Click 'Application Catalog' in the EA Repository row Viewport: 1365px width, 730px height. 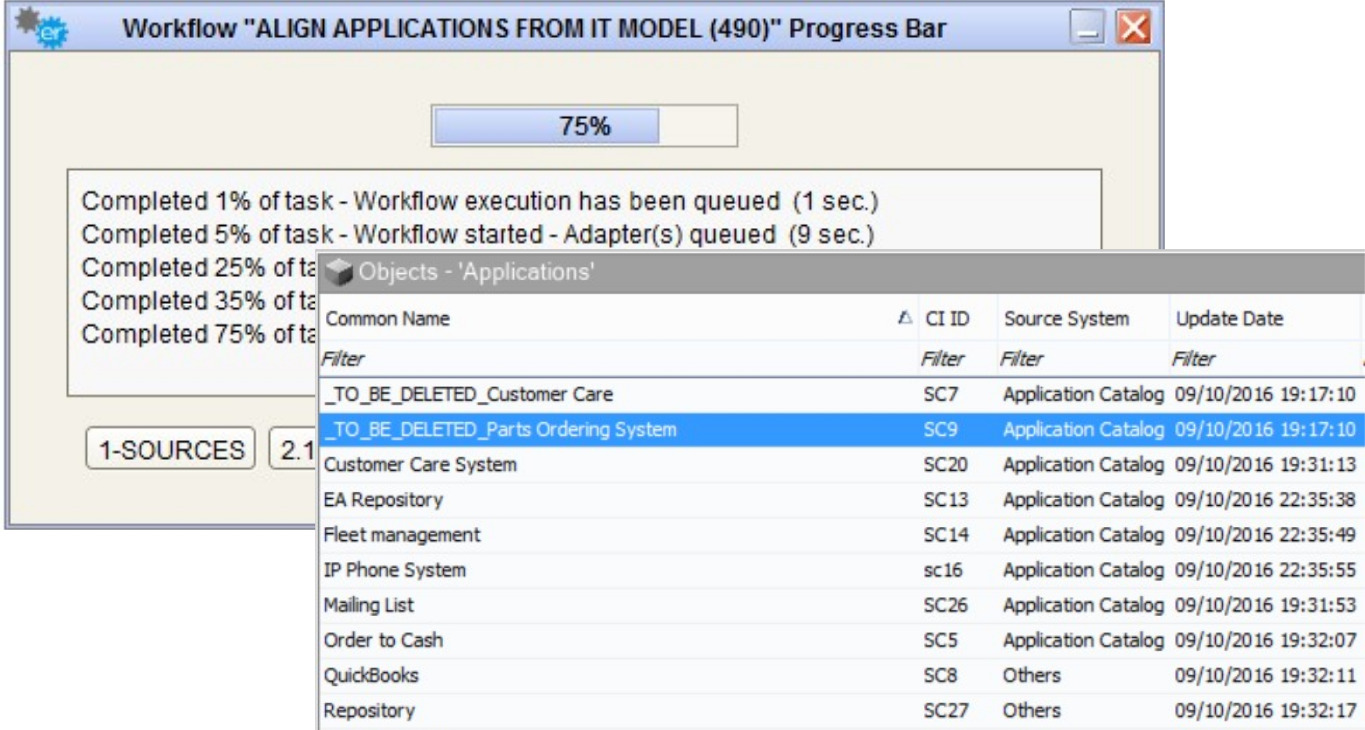coord(1083,500)
